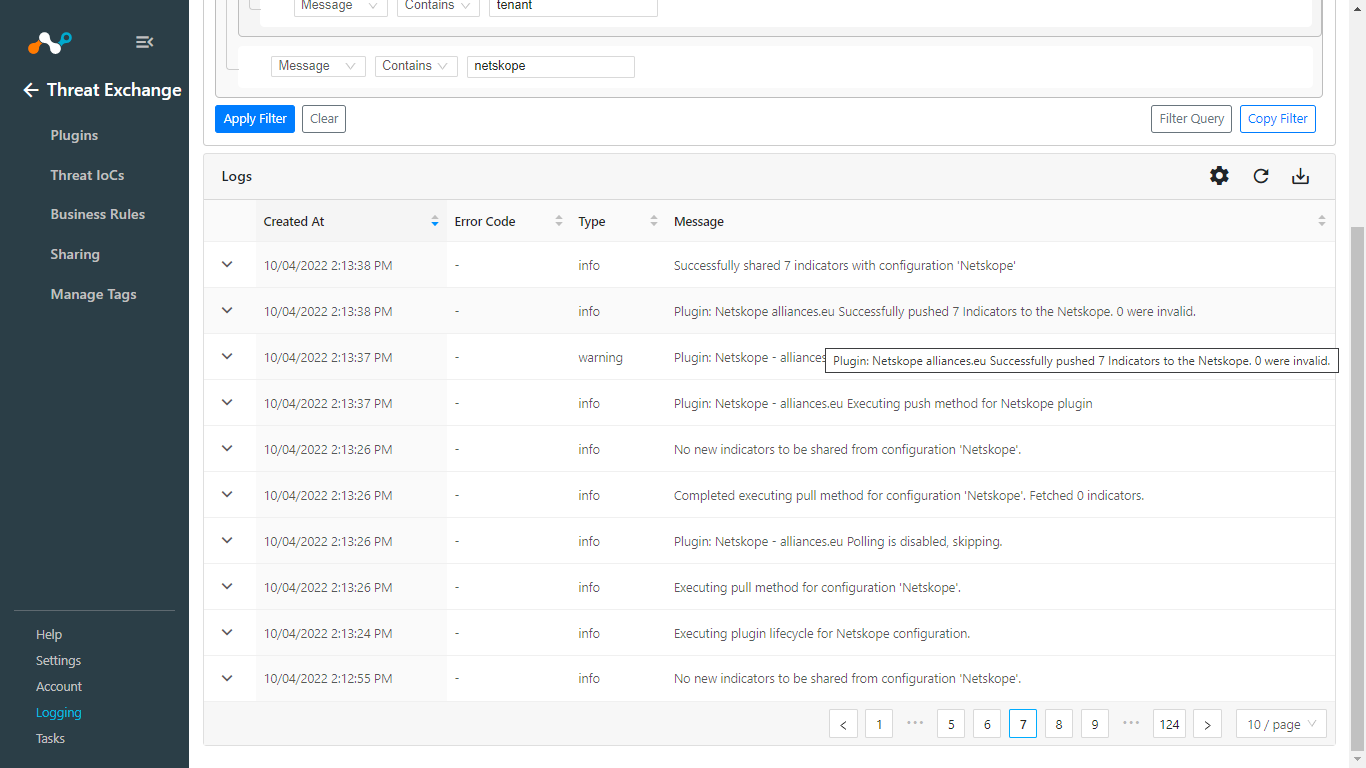Image resolution: width=1366 pixels, height=768 pixels.
Task: Sort by Error Code column arrows
Action: tap(559, 221)
